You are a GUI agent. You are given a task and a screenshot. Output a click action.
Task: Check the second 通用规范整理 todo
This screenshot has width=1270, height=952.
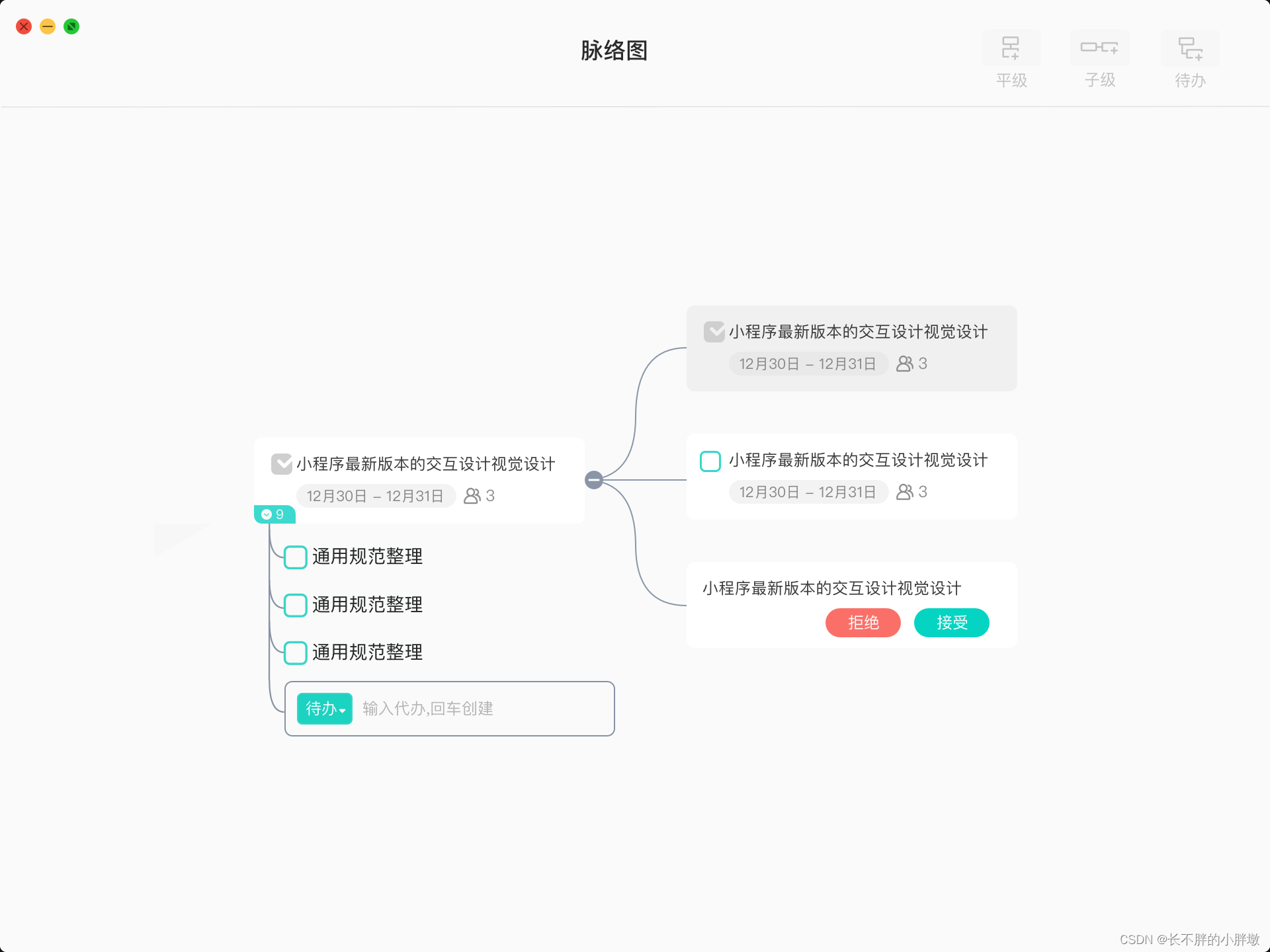296,605
